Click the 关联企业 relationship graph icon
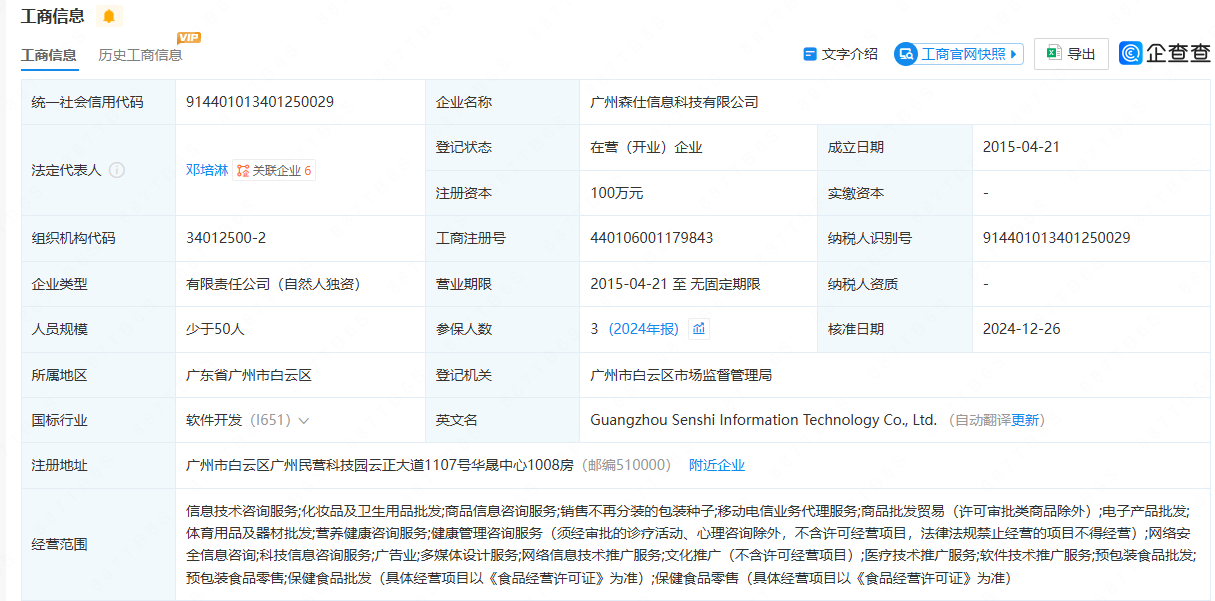Image resolution: width=1215 pixels, height=601 pixels. (243, 171)
